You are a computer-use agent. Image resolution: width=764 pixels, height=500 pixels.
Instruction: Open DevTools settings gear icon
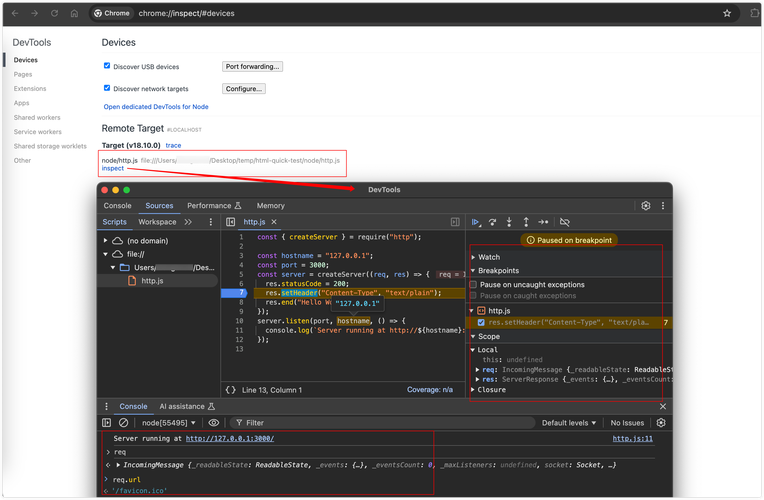[x=646, y=206]
